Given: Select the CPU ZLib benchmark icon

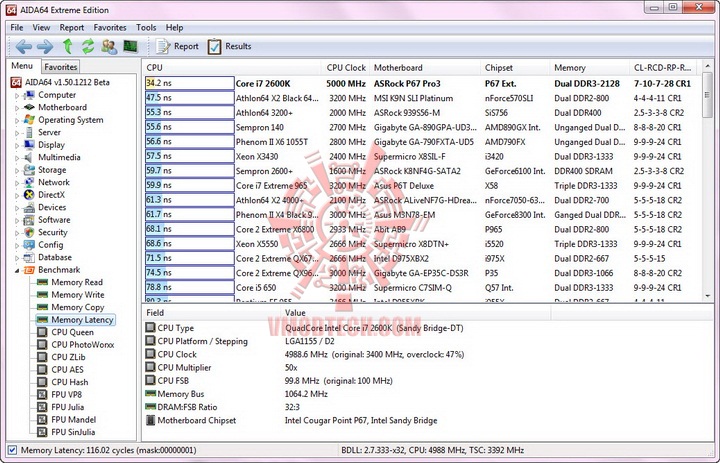Looking at the screenshot, I should (42, 357).
